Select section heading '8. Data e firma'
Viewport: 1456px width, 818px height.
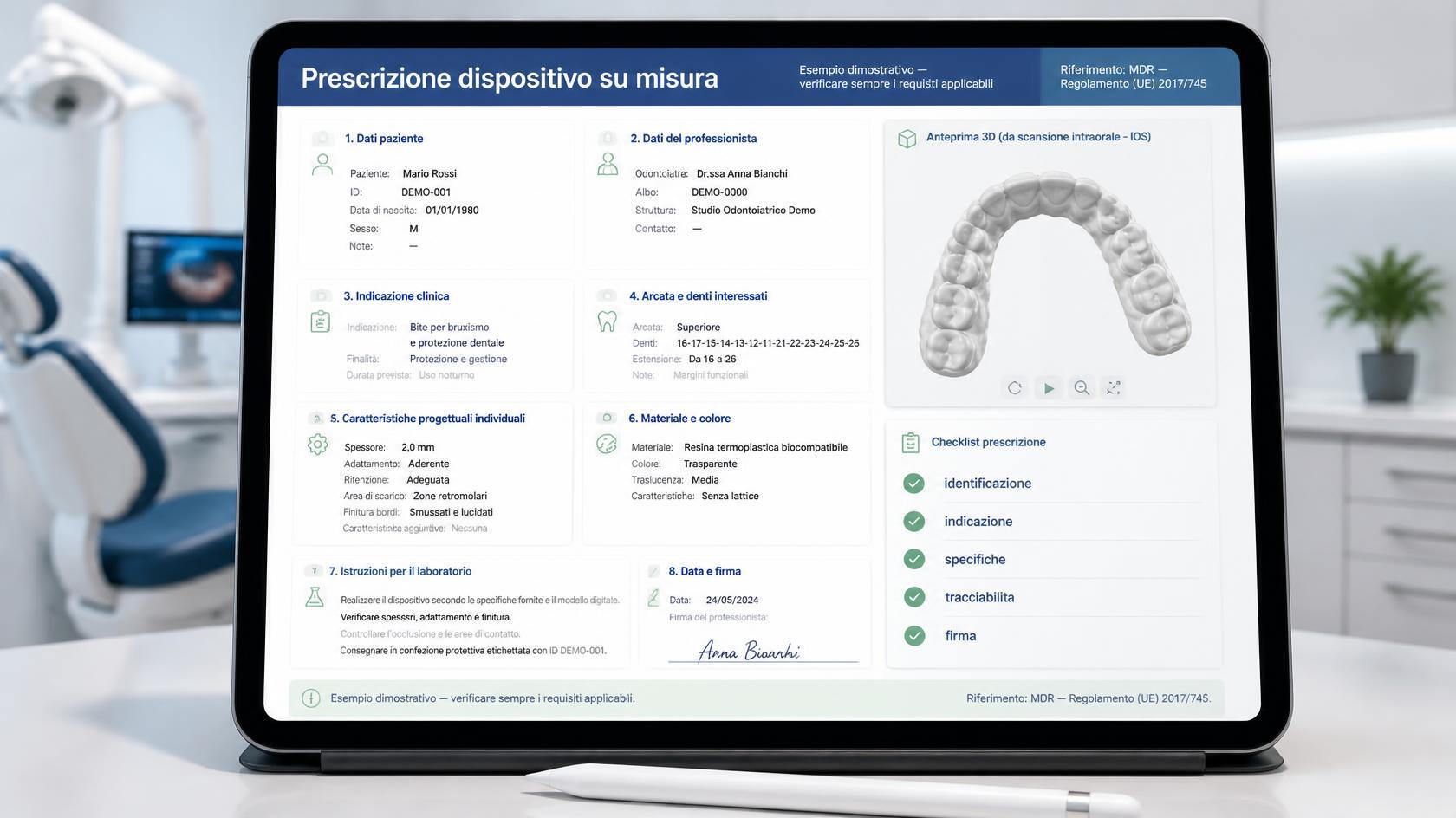pos(705,572)
